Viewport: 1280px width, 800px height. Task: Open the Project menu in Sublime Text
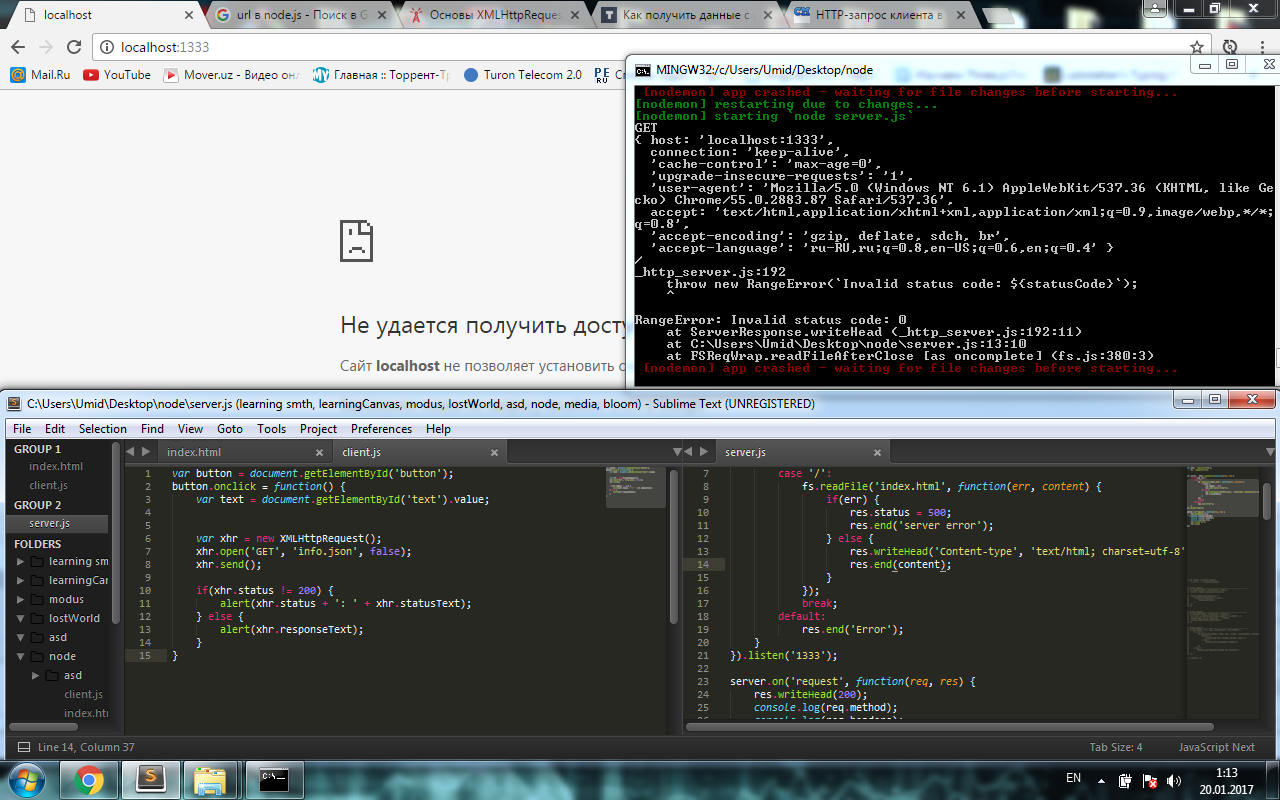318,429
